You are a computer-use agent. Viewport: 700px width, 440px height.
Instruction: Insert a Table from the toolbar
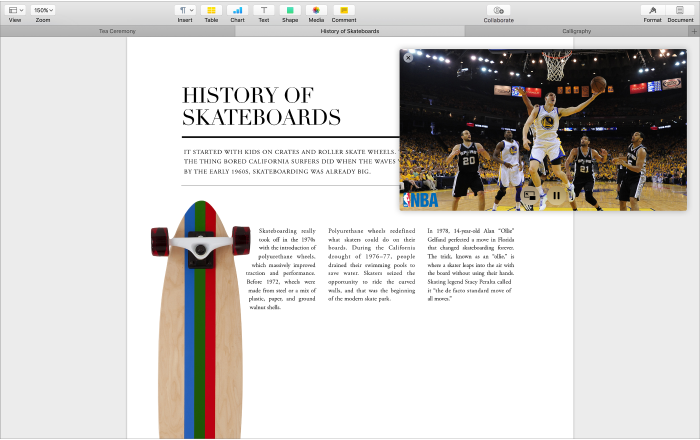[x=211, y=10]
